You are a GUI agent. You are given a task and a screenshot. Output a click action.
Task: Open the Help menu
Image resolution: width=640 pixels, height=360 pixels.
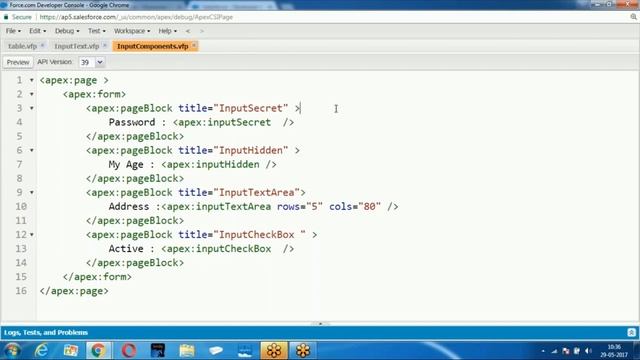click(x=167, y=31)
